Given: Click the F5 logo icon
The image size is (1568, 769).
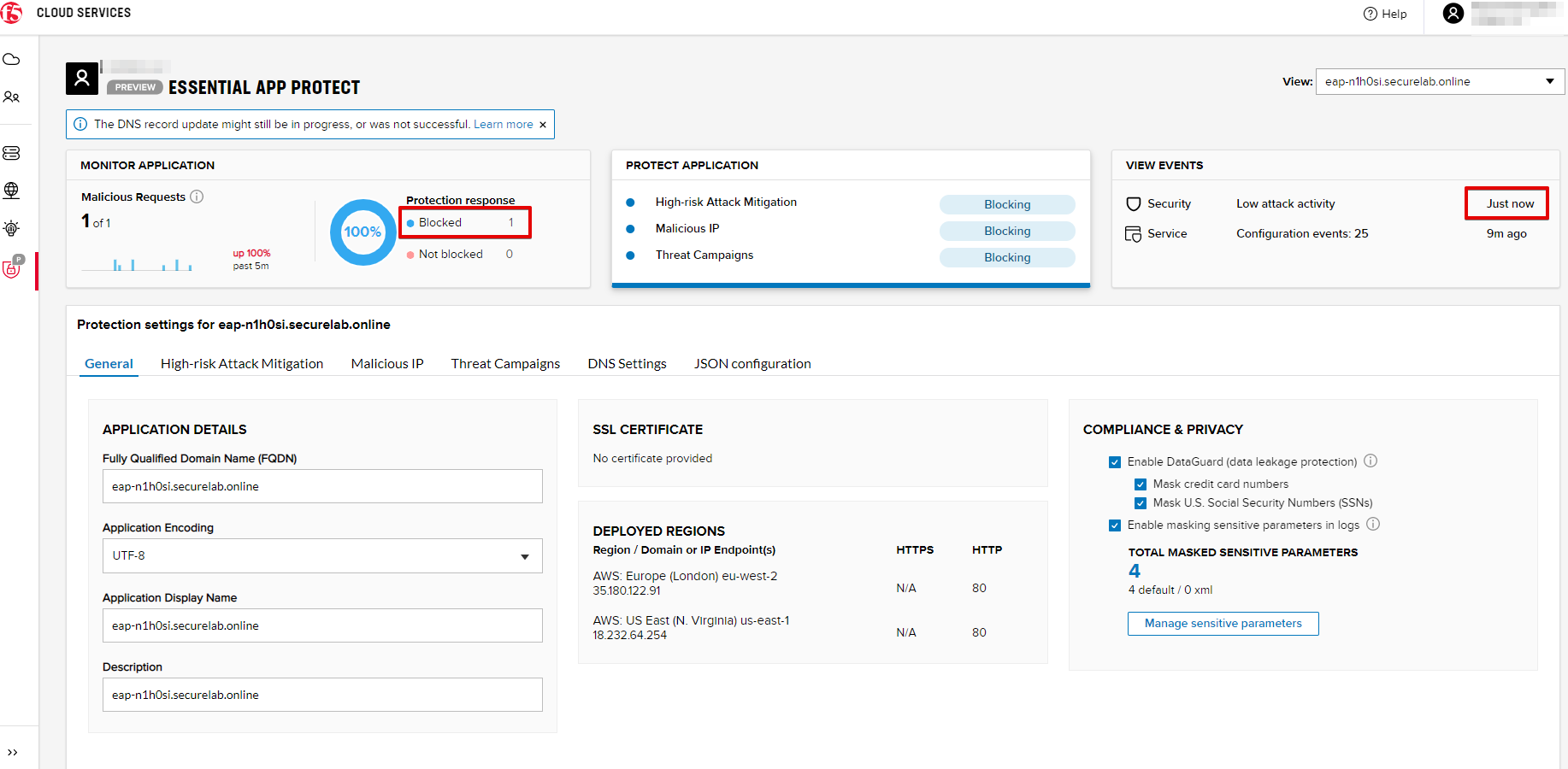Looking at the screenshot, I should 11,13.
